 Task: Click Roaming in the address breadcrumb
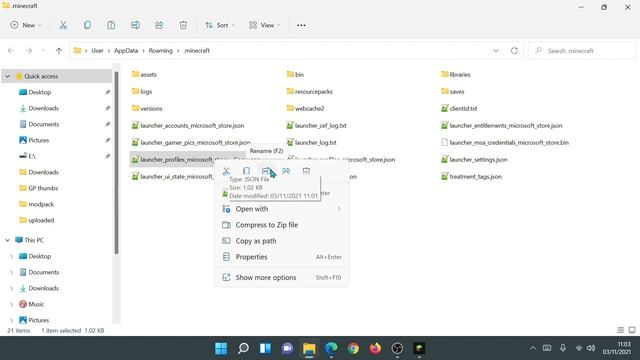tap(160, 51)
